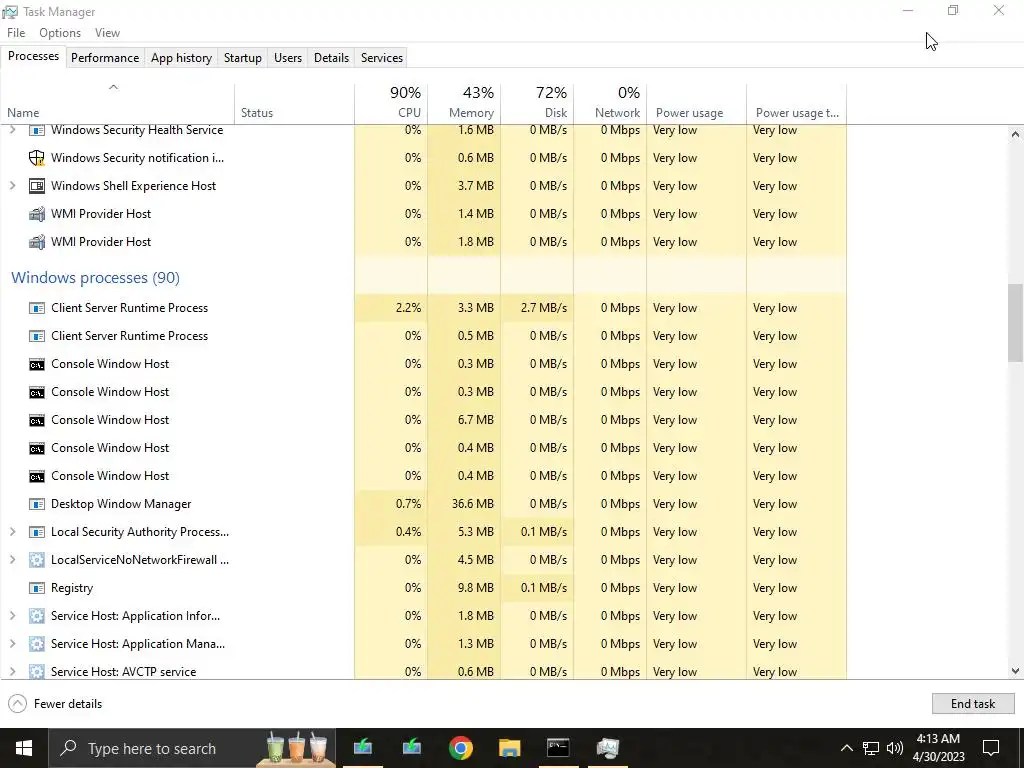The width and height of the screenshot is (1024, 768).
Task: Switch to the App history tab
Action: tap(182, 57)
